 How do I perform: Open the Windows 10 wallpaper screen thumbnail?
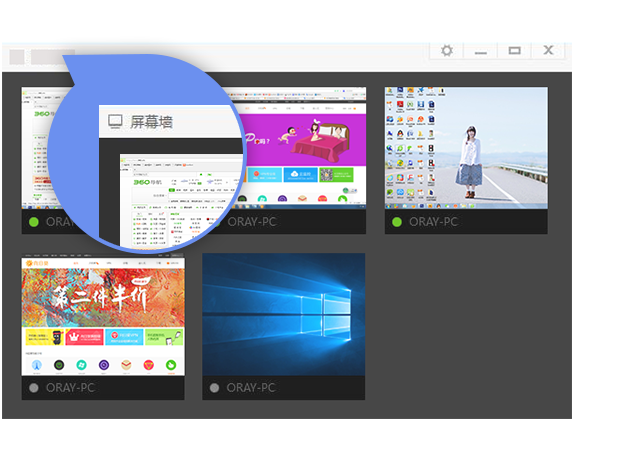(284, 314)
